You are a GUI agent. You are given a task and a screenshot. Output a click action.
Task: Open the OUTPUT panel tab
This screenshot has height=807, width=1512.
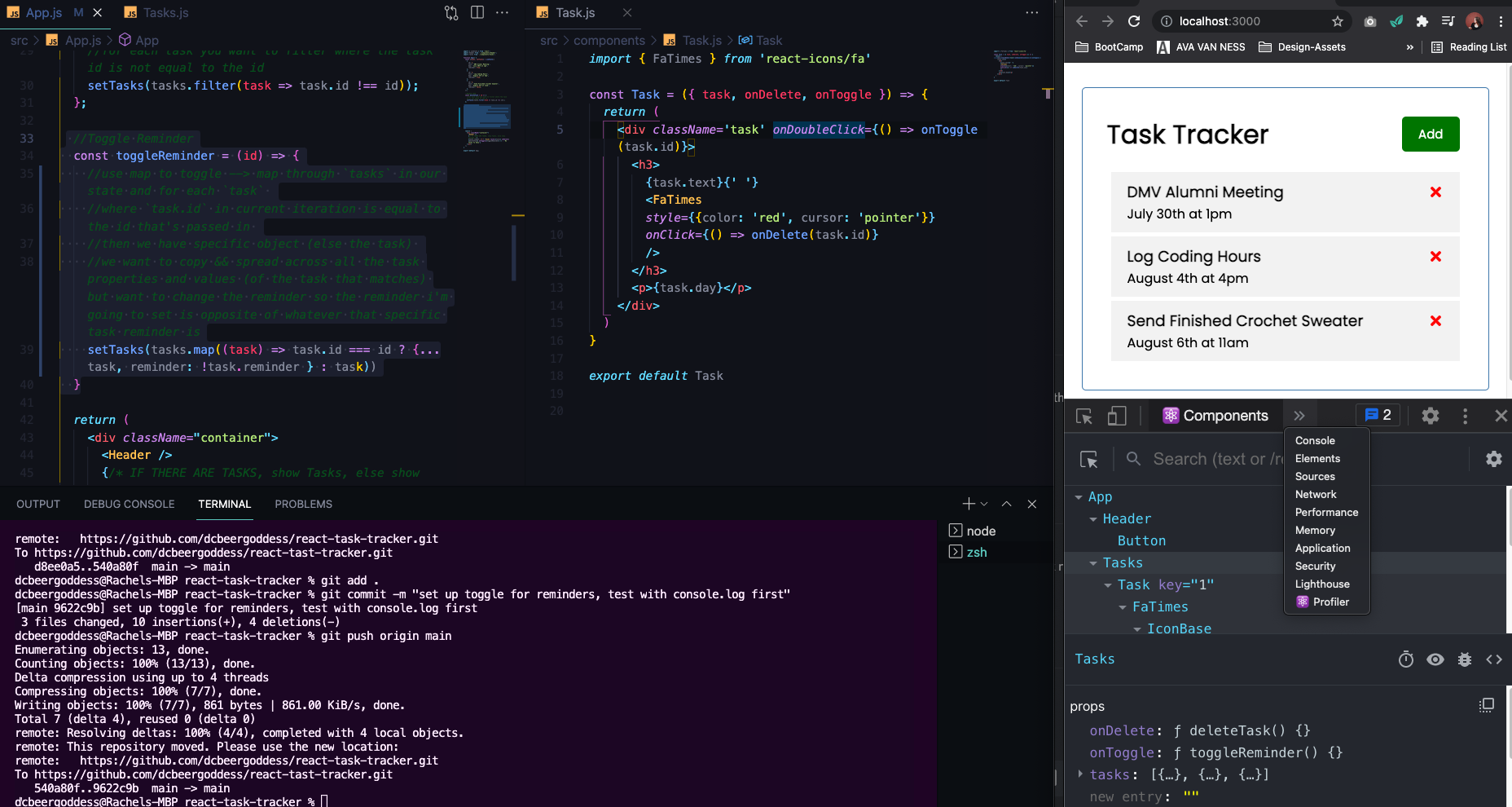point(38,504)
